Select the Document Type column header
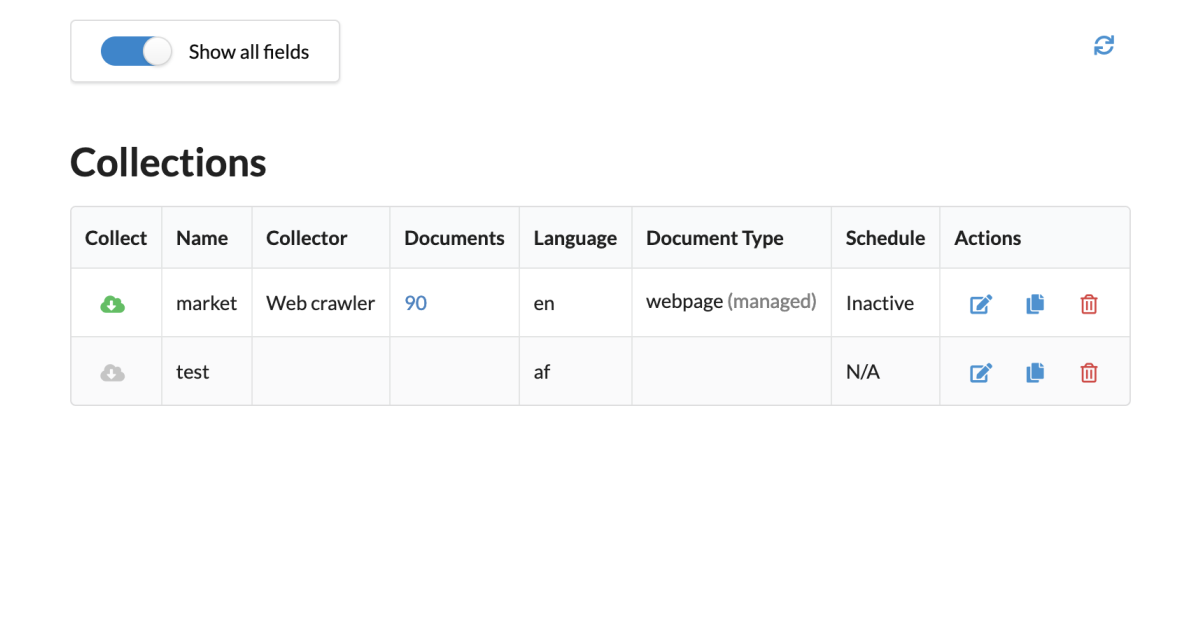The width and height of the screenshot is (1200, 630). point(714,237)
